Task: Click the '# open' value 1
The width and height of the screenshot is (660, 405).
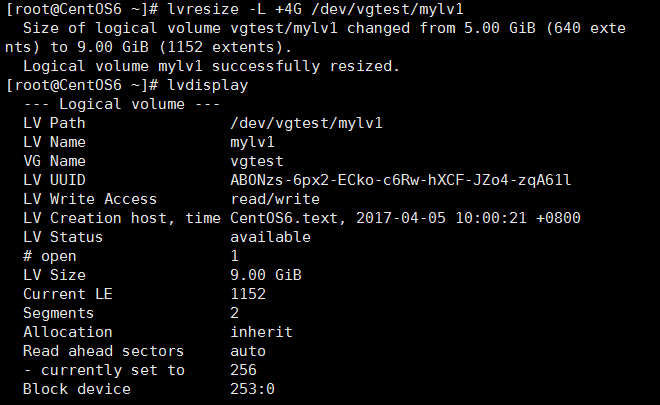Action: (234, 256)
